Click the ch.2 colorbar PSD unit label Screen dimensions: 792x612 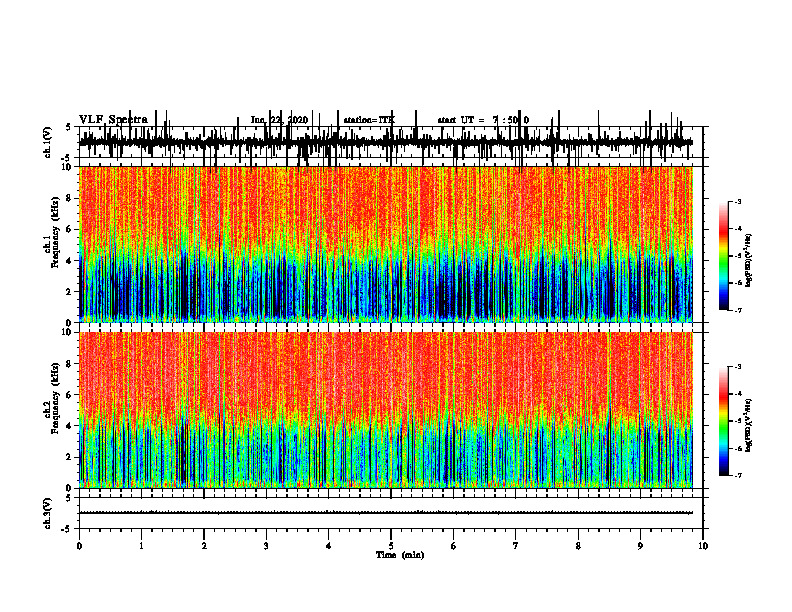(x=749, y=425)
